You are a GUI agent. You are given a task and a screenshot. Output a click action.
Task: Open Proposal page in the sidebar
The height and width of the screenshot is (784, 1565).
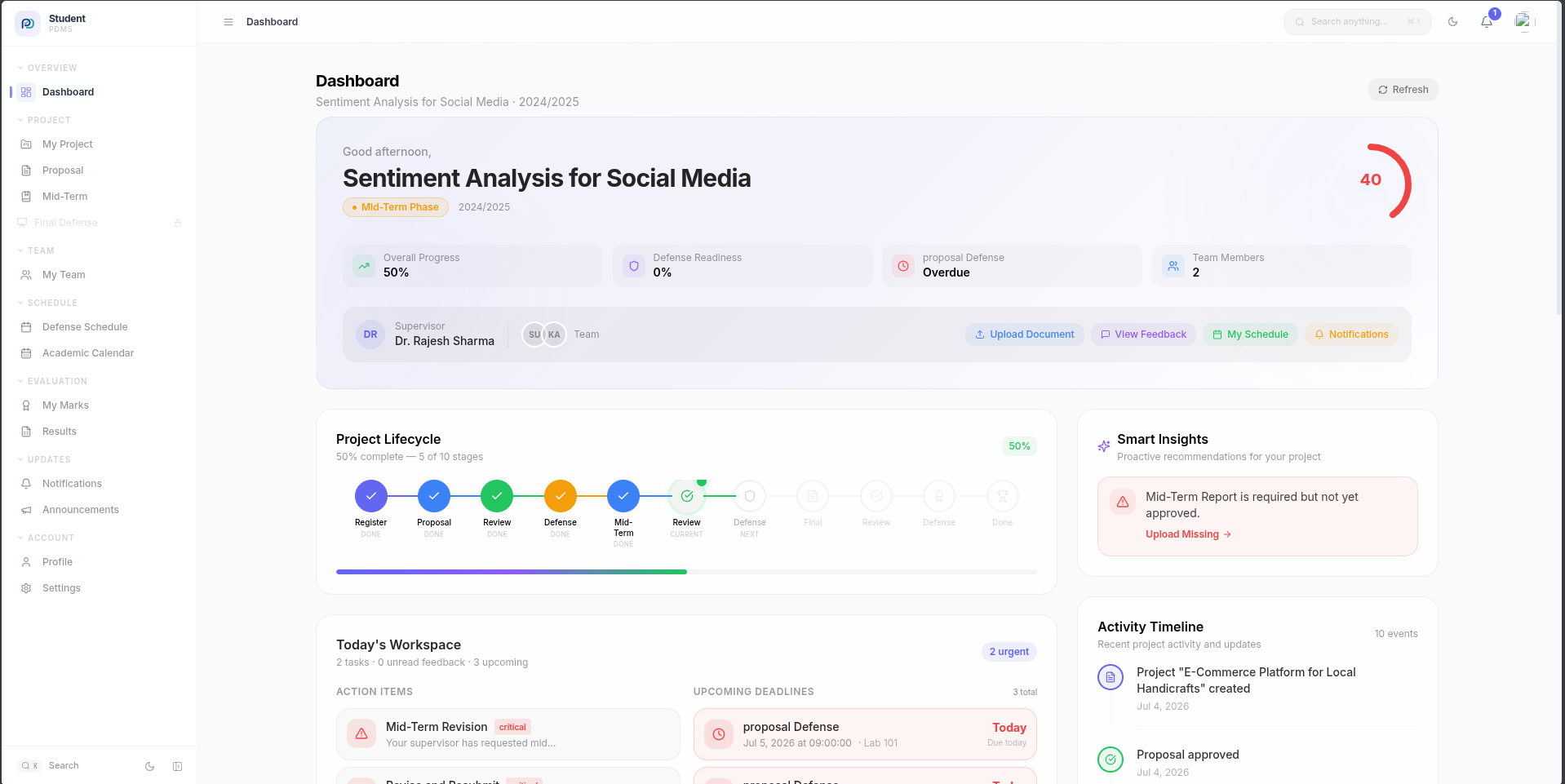(x=100, y=171)
